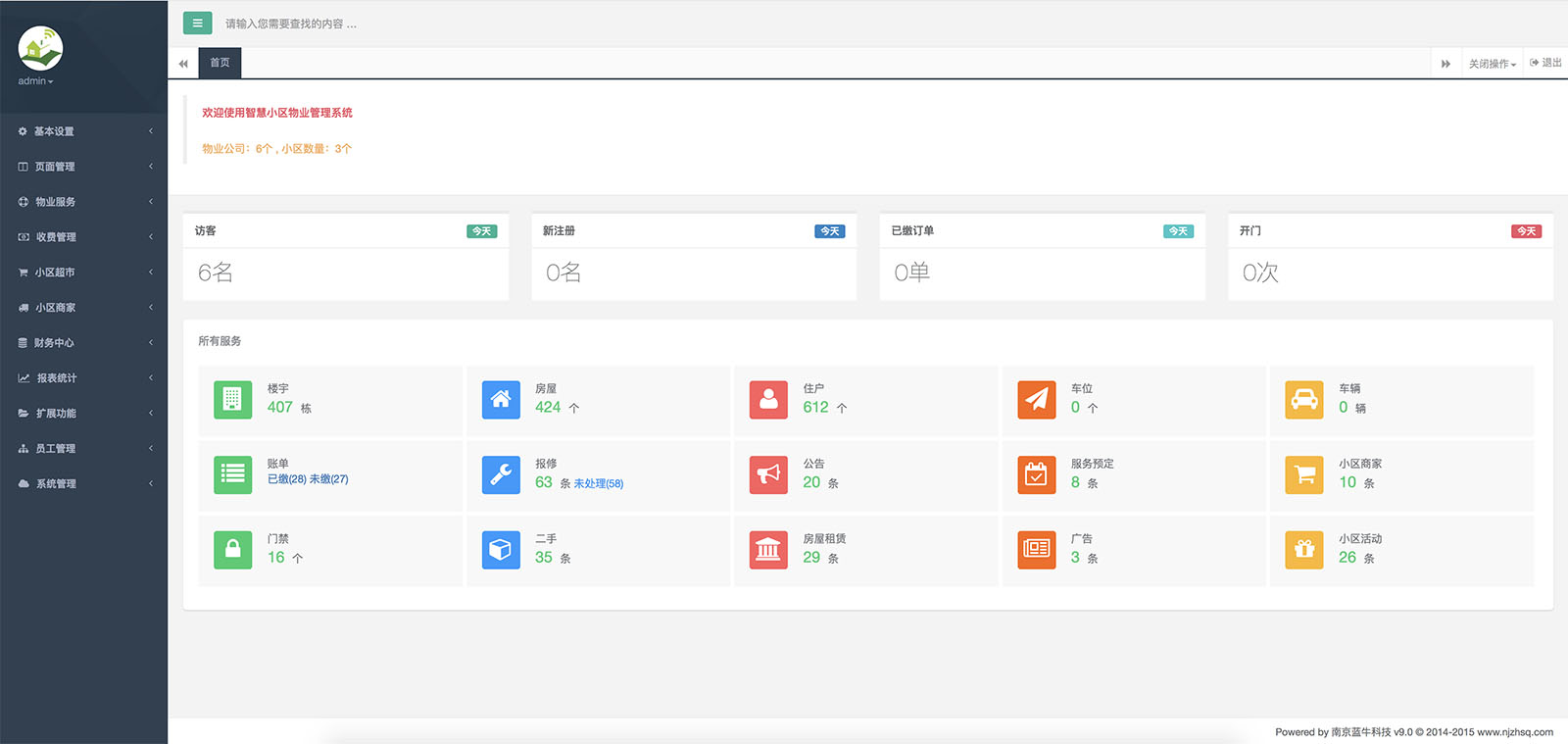This screenshot has height=744, width=1568.
Task: Click the 物业服务 lifebuoy icon in sidebar
Action: (23, 202)
